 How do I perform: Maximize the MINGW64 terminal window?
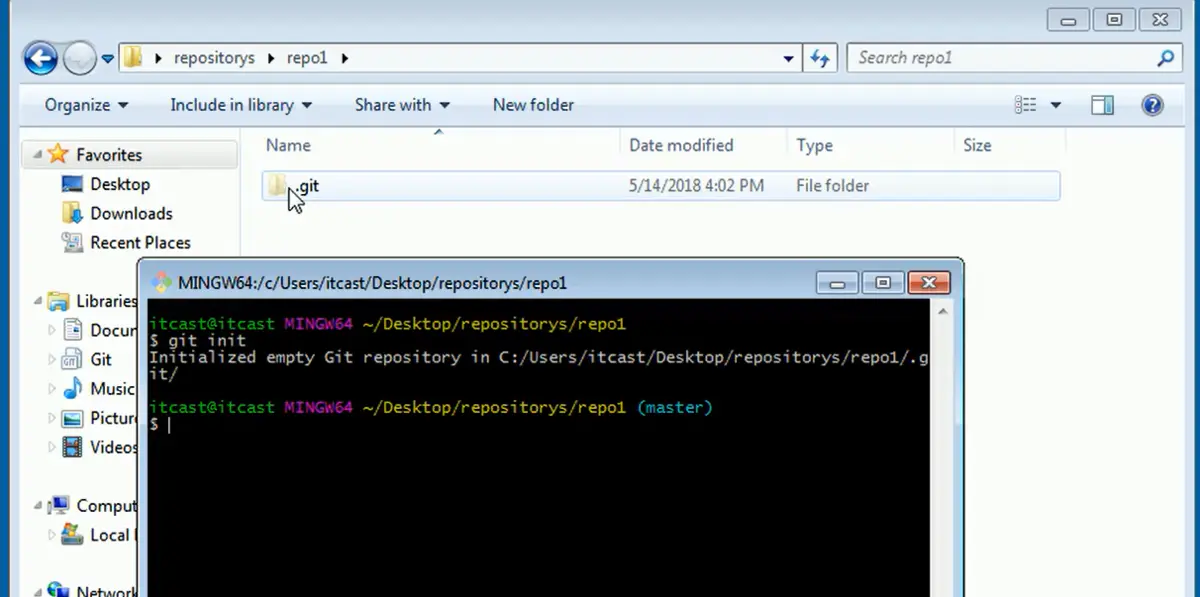pyautogui.click(x=883, y=283)
